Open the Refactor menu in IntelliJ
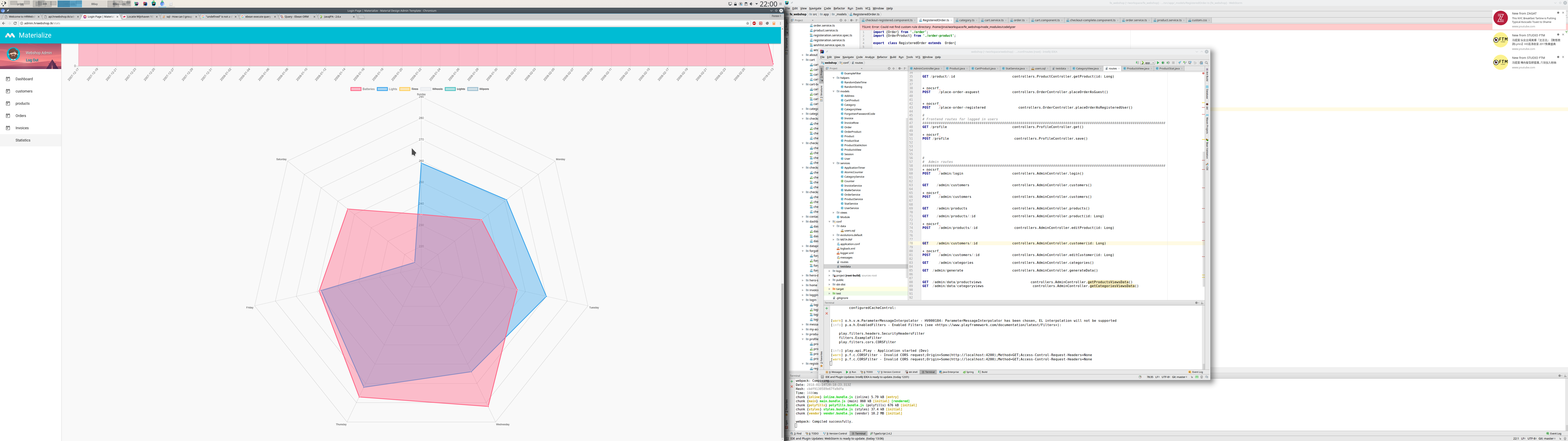This screenshot has height=441, width=1568. [x=882, y=57]
